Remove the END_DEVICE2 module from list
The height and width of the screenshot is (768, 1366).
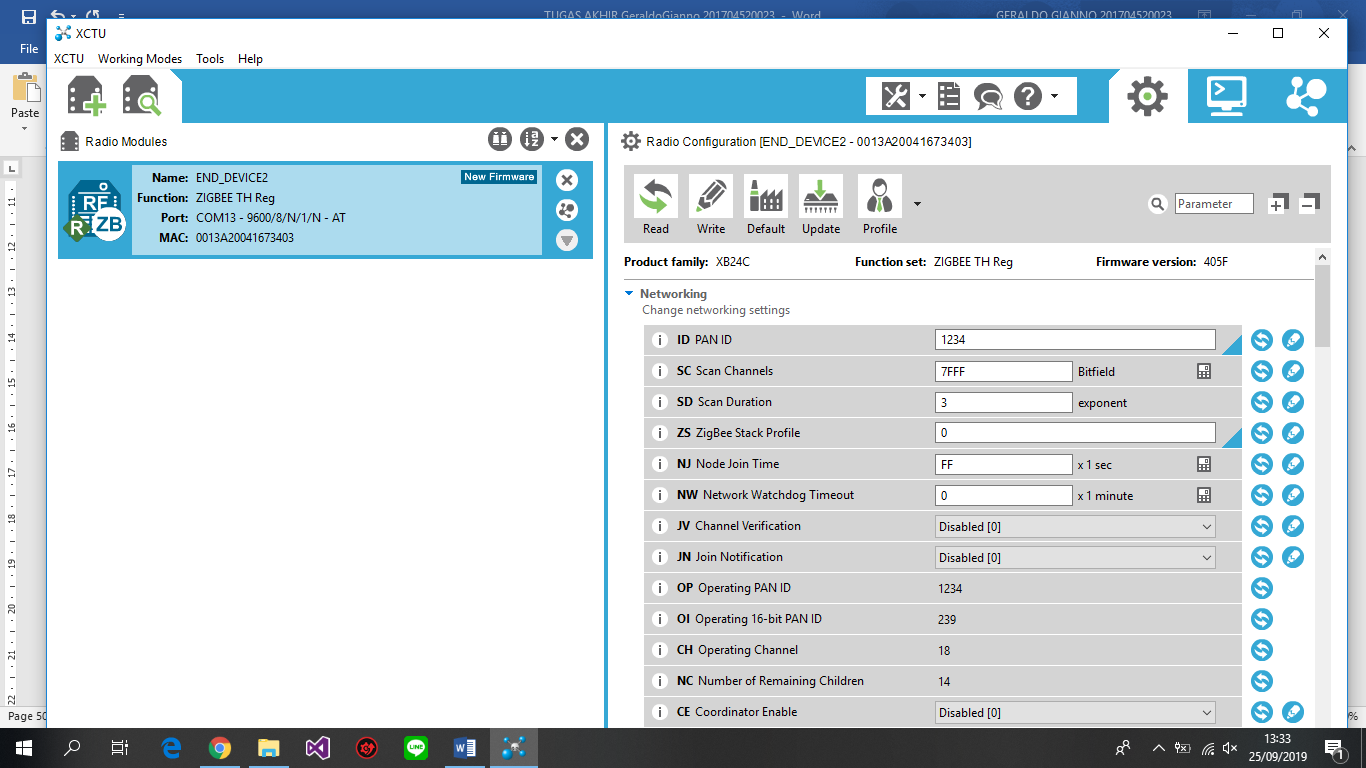pos(567,180)
